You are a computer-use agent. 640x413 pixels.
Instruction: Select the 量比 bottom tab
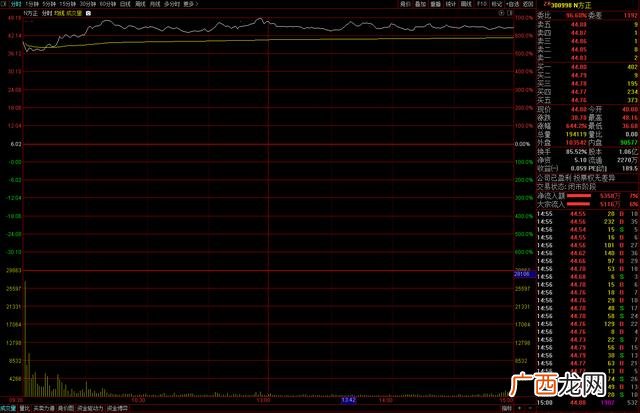click(25, 409)
